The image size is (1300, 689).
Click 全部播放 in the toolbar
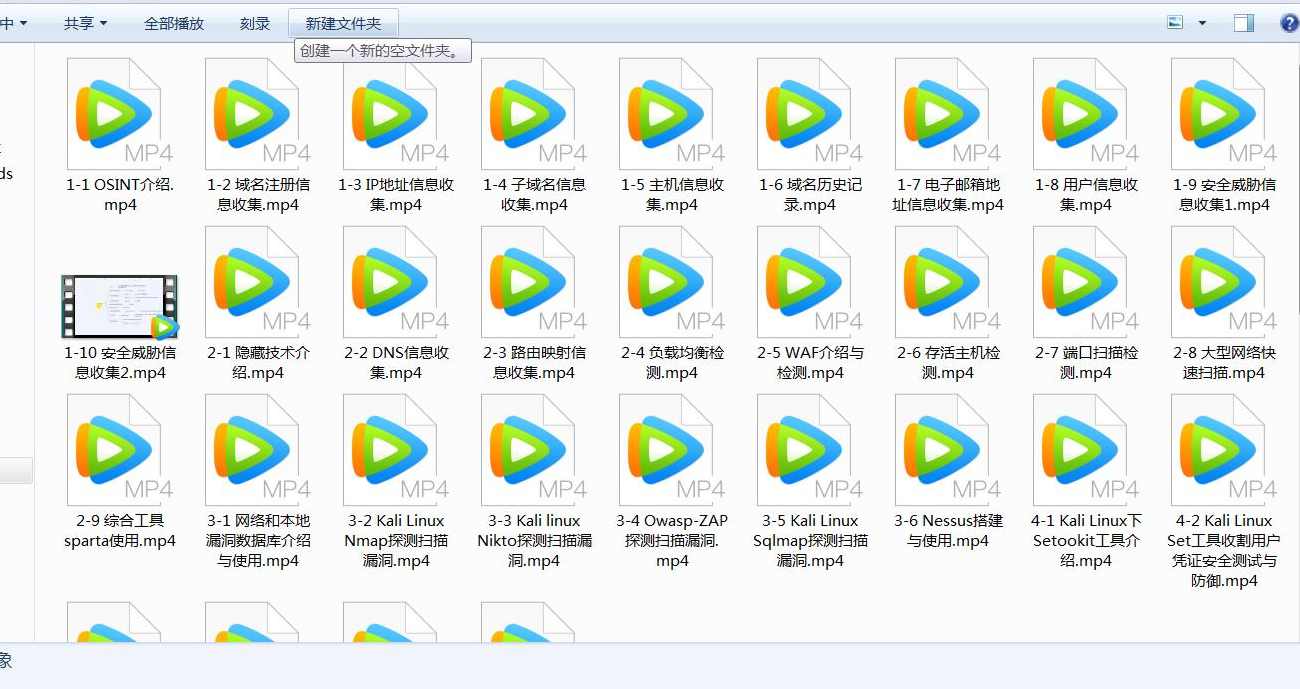coord(174,22)
